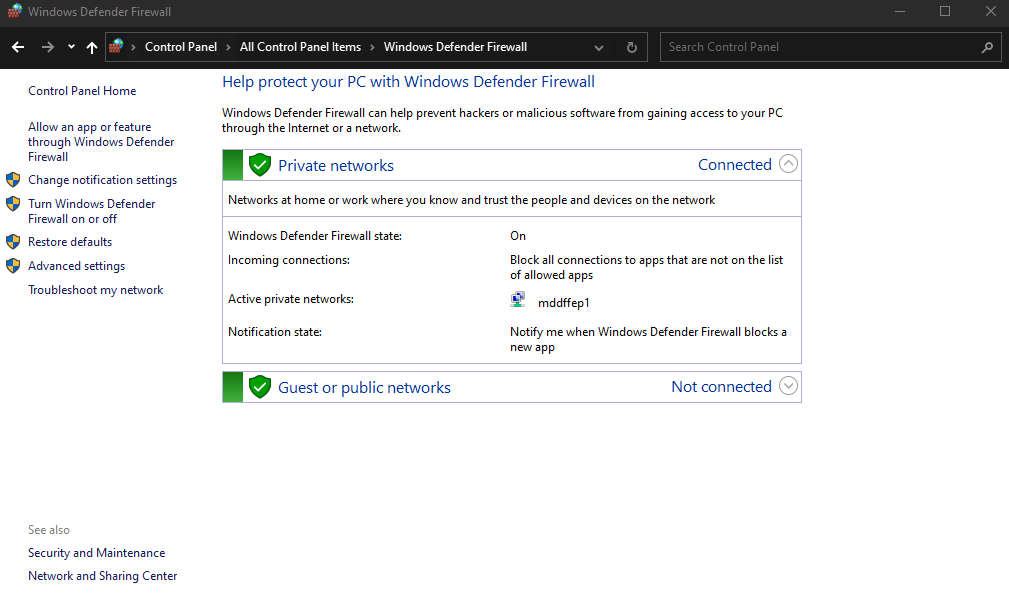Click shield icon beside Change notification settings
1009x598 pixels.
pos(13,180)
